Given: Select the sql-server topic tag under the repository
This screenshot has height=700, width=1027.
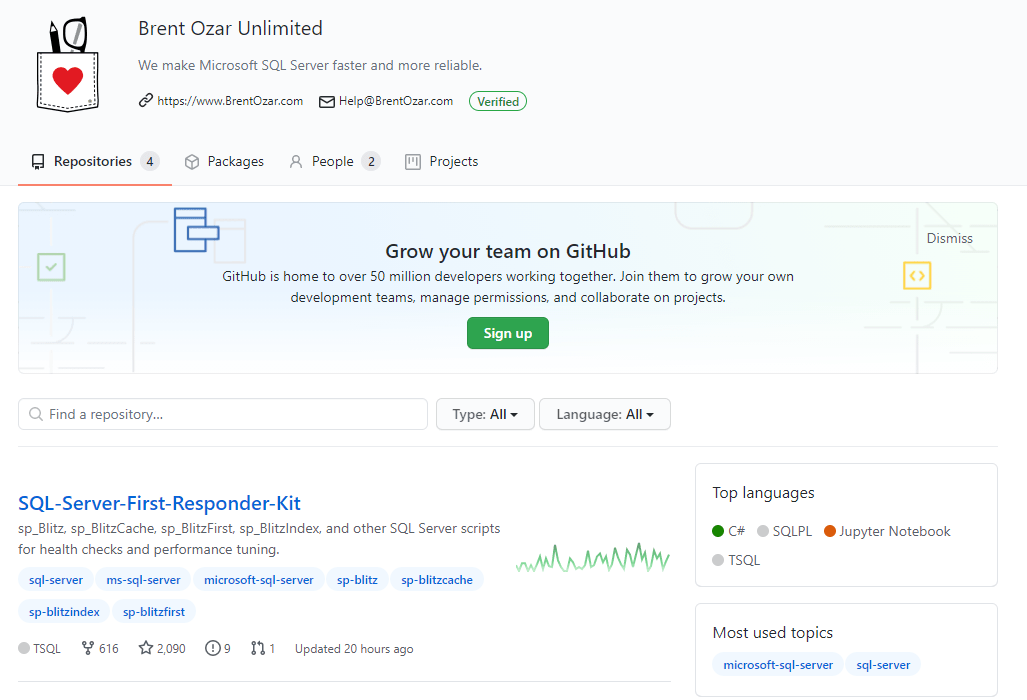Looking at the screenshot, I should [56, 580].
